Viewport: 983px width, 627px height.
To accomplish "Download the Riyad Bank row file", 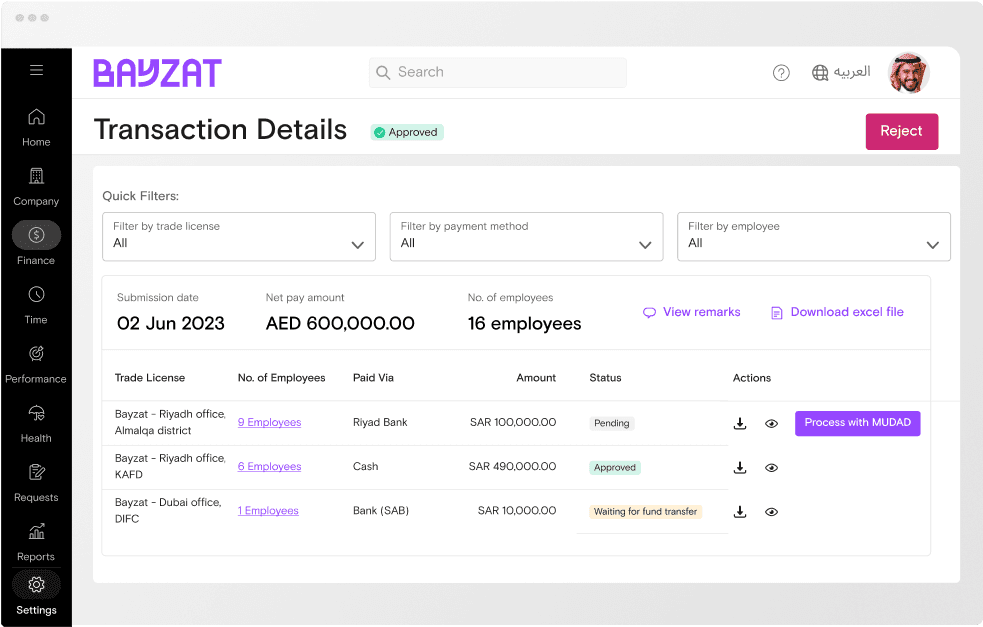I will coord(740,423).
